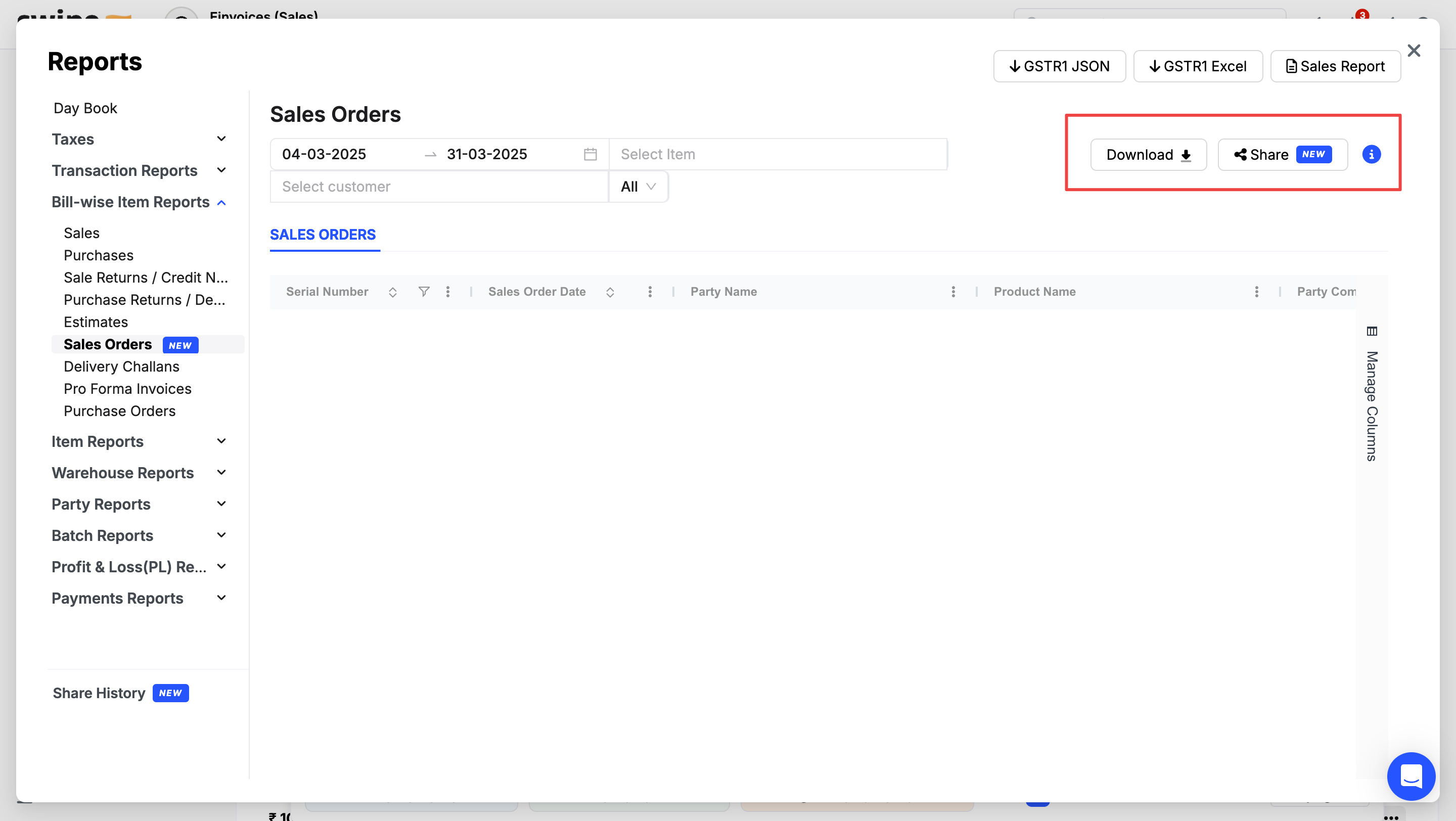The image size is (1456, 821).
Task: Open the chat support bubble
Action: 1412,777
